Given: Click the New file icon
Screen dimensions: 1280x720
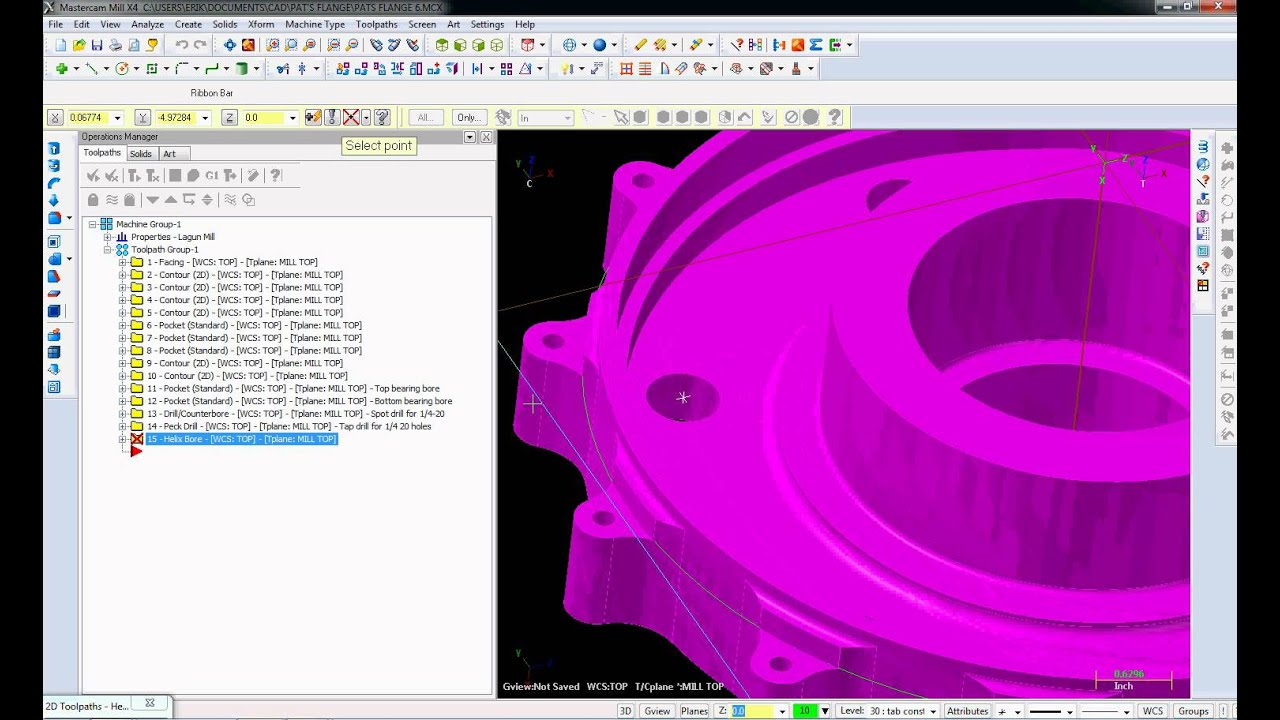Looking at the screenshot, I should 60,45.
